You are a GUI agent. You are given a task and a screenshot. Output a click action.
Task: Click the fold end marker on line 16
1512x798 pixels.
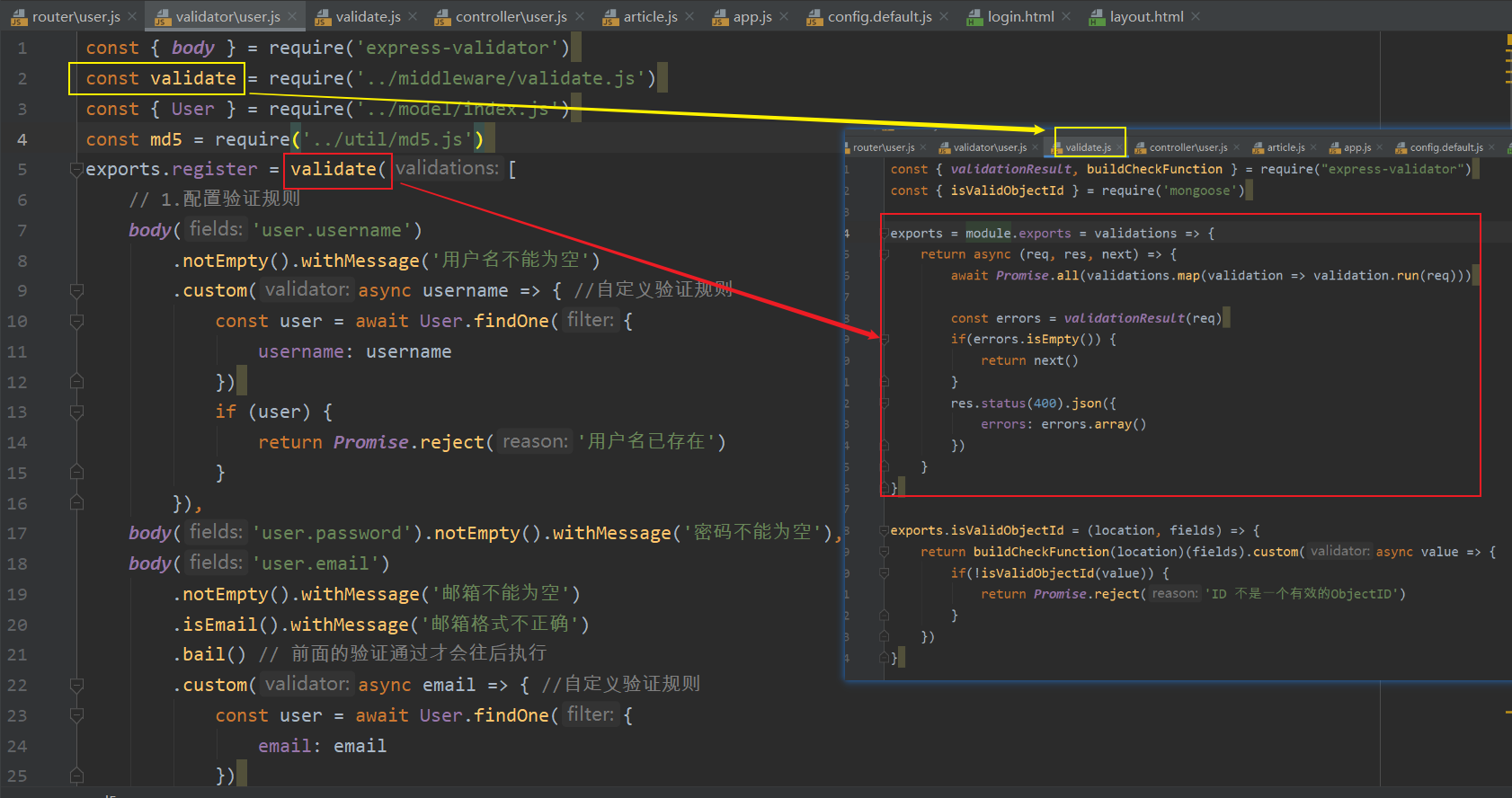[77, 503]
